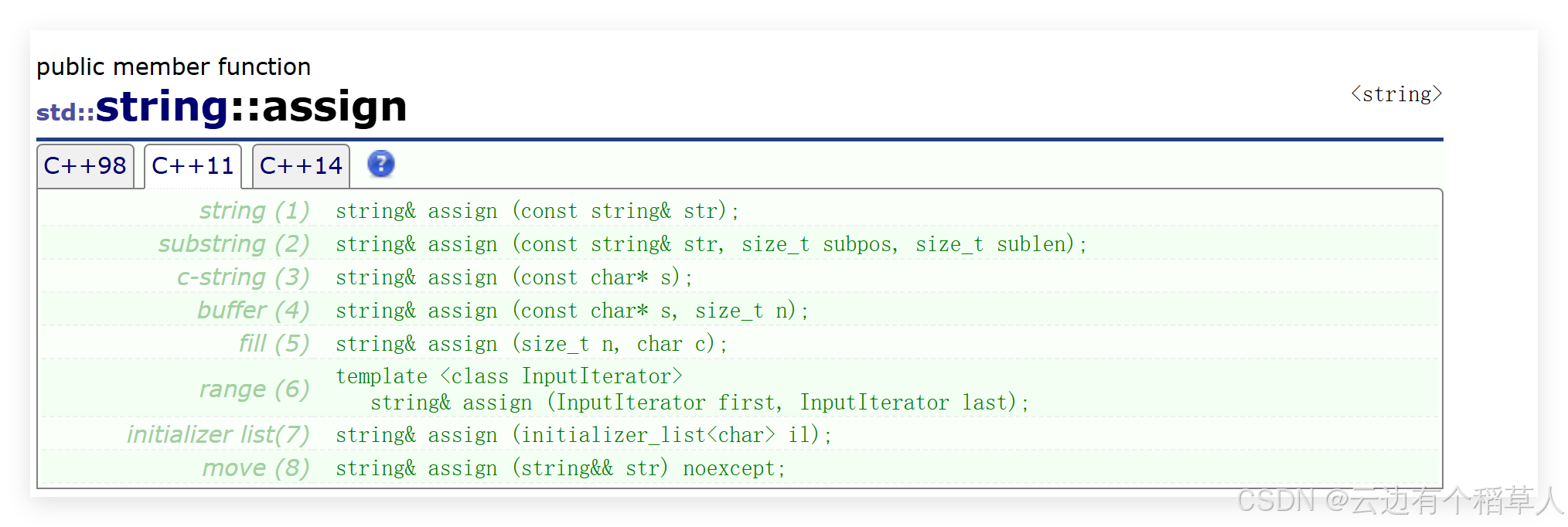Image resolution: width=1568 pixels, height=527 pixels.
Task: Click the 'string (1)' overload label
Action: [x=254, y=210]
